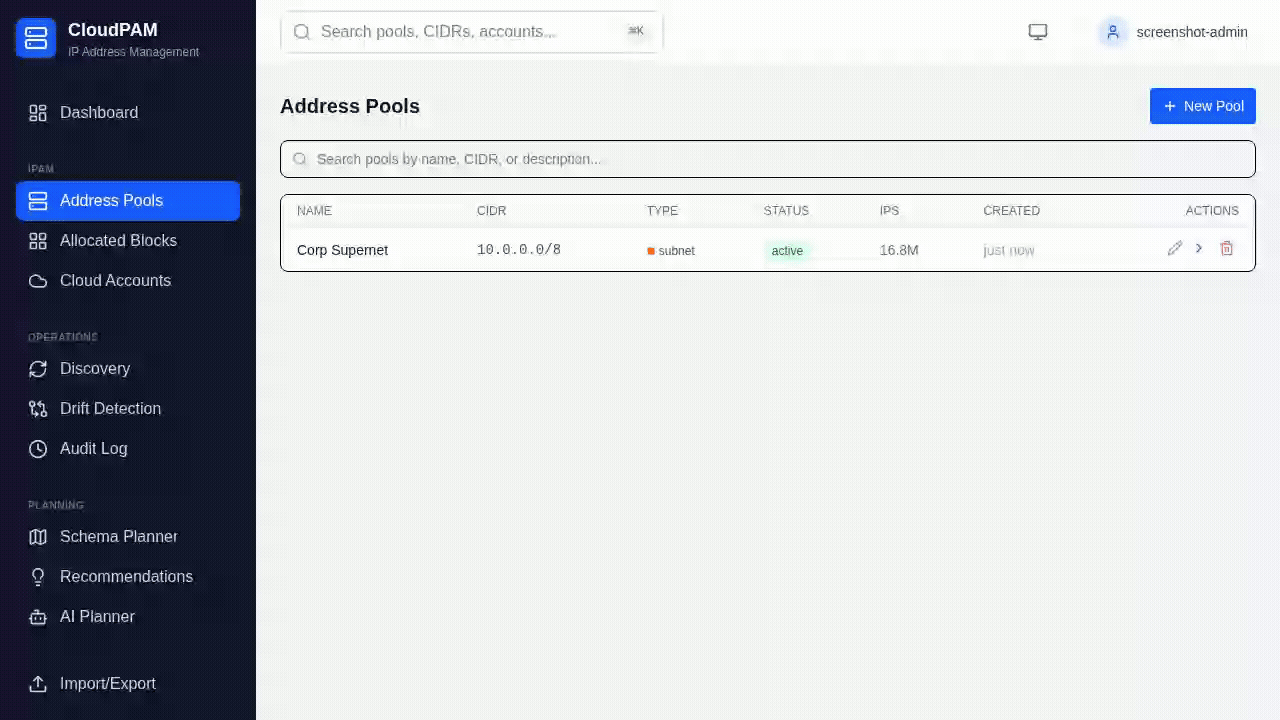
Task: Click the active status badge
Action: [x=787, y=251]
